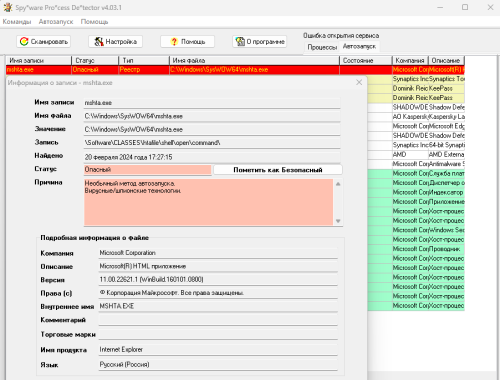The height and width of the screenshot is (380, 500).
Task: Click the Язык field Русский (Россия)
Action: 218,365
